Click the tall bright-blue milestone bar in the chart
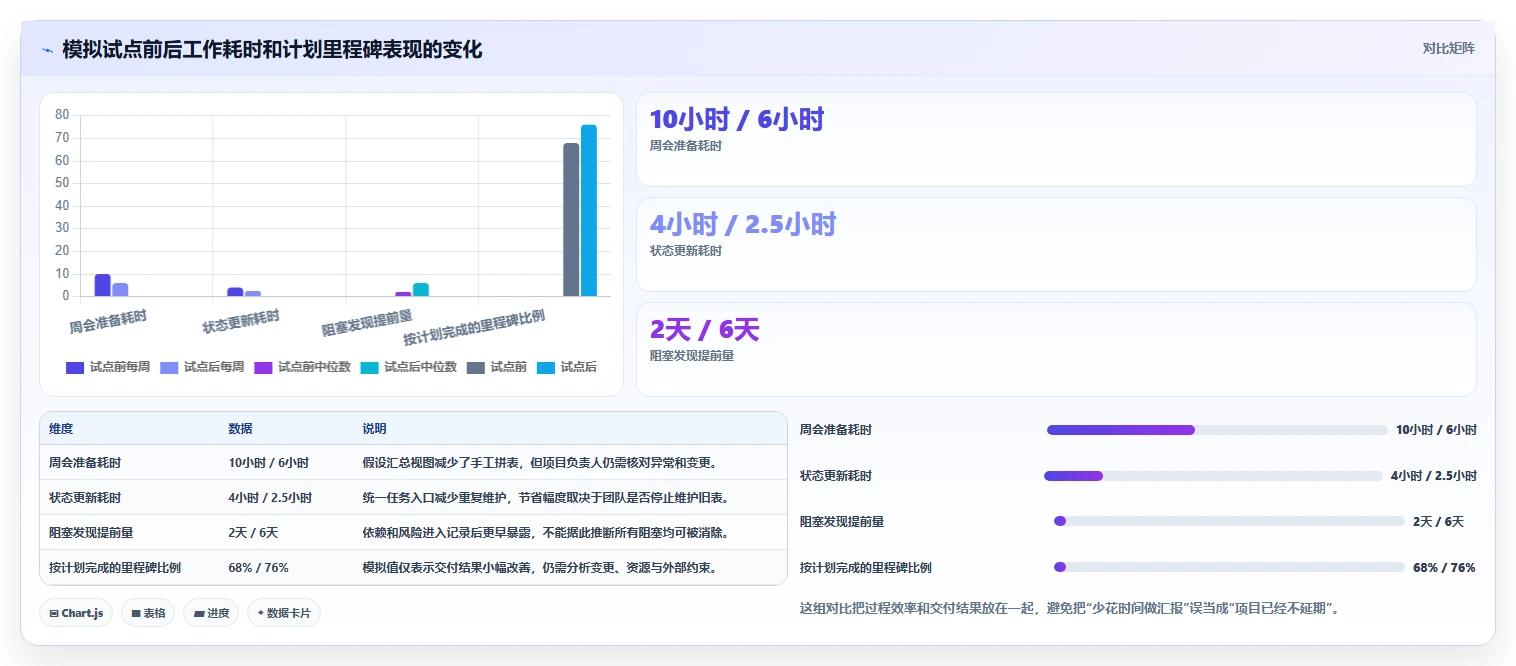This screenshot has height=666, width=1516. coord(589,210)
